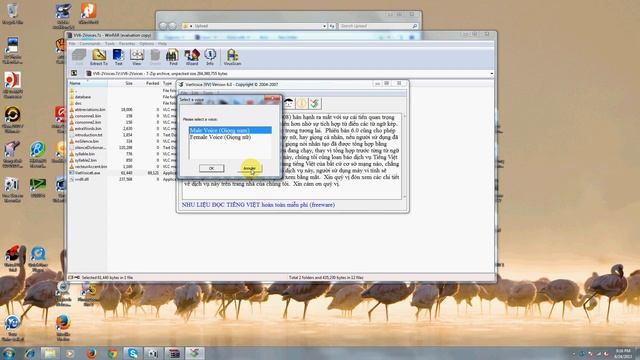Image resolution: width=640 pixels, height=360 pixels.
Task: Click the yellow info icon in VietVoice toolbar
Action: pyautogui.click(x=301, y=103)
